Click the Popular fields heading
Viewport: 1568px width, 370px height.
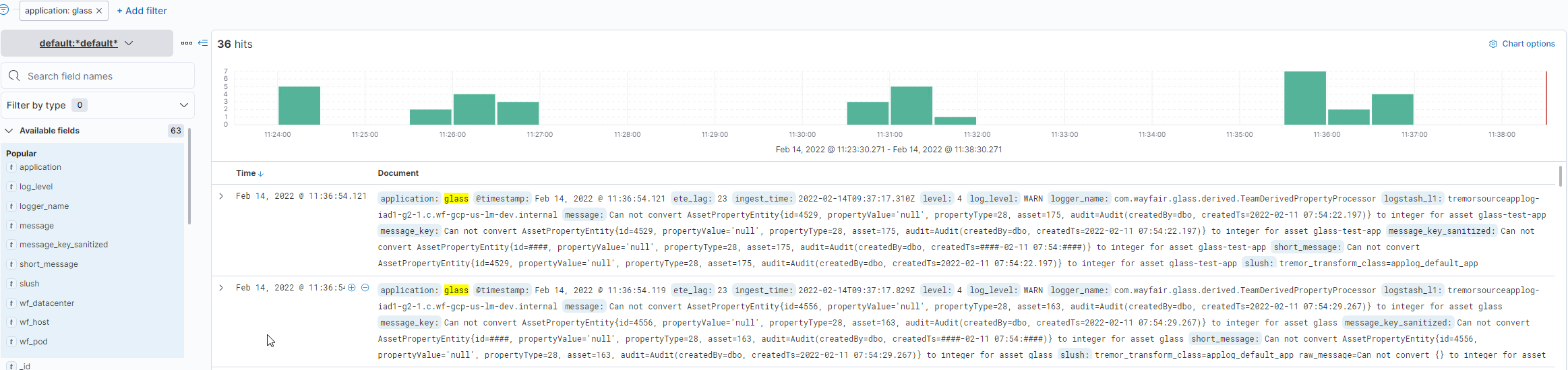22,154
